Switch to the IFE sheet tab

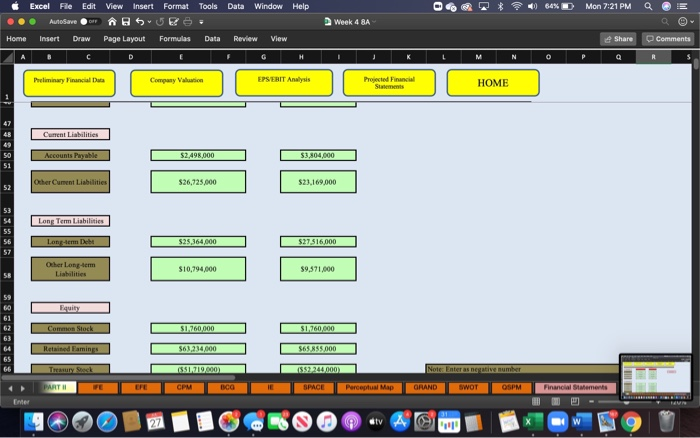pyautogui.click(x=98, y=388)
